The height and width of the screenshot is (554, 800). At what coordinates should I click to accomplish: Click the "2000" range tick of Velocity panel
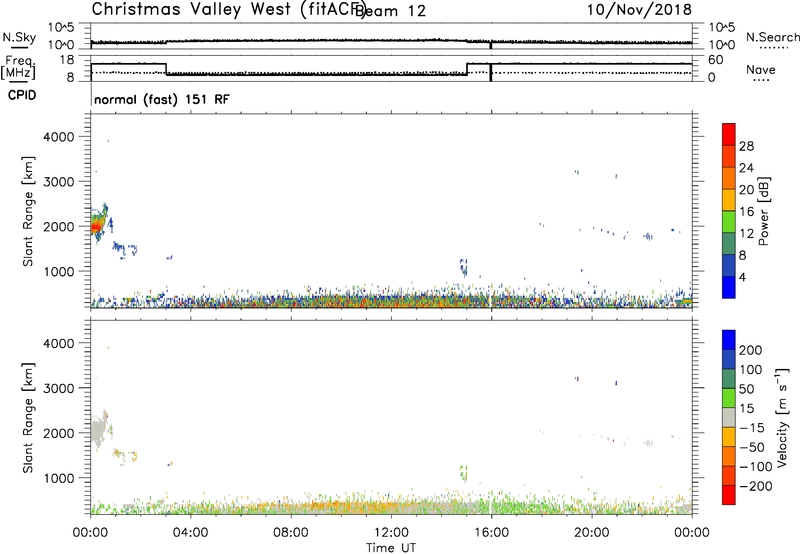[x=58, y=433]
